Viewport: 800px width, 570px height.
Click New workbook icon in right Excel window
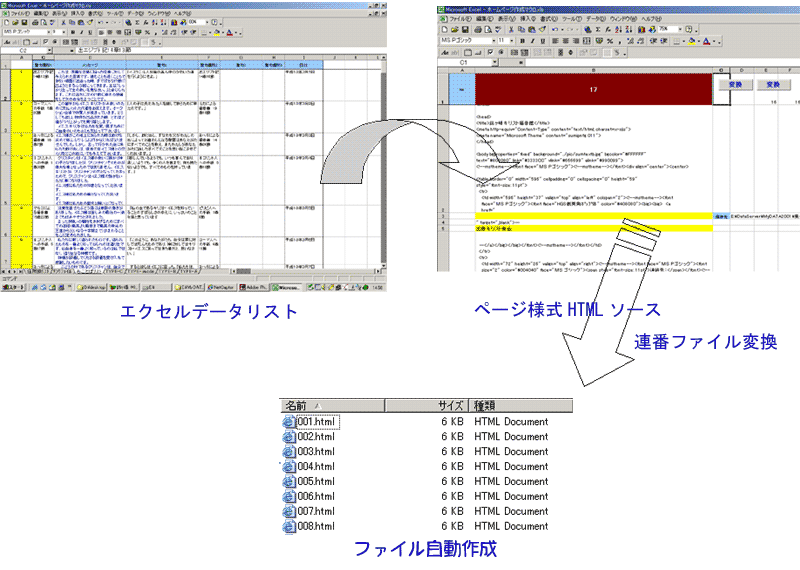click(x=445, y=29)
